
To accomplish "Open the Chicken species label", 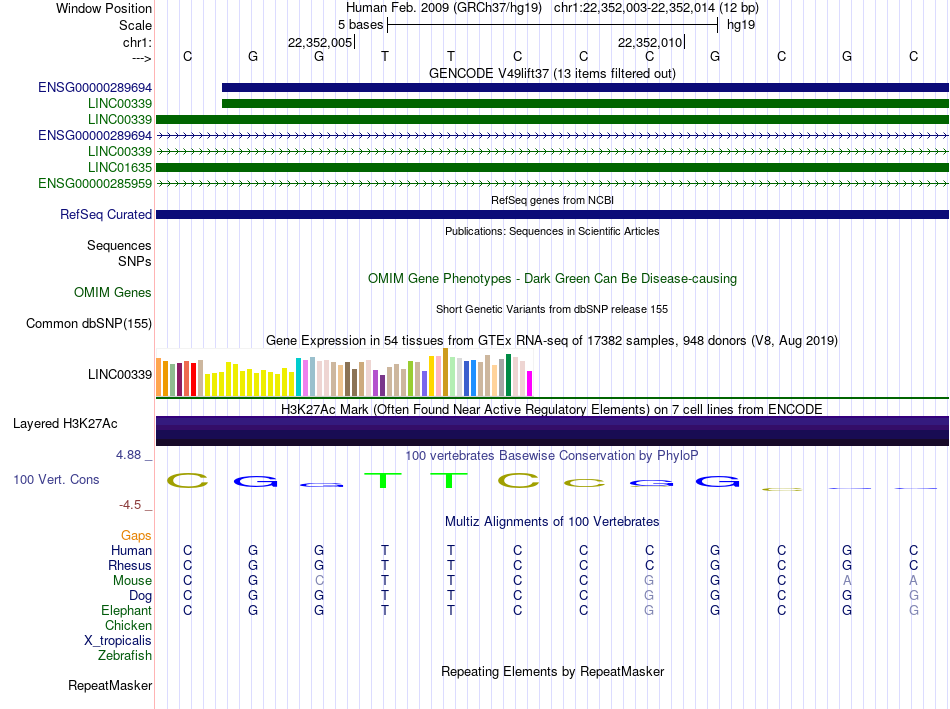I will pos(128,625).
